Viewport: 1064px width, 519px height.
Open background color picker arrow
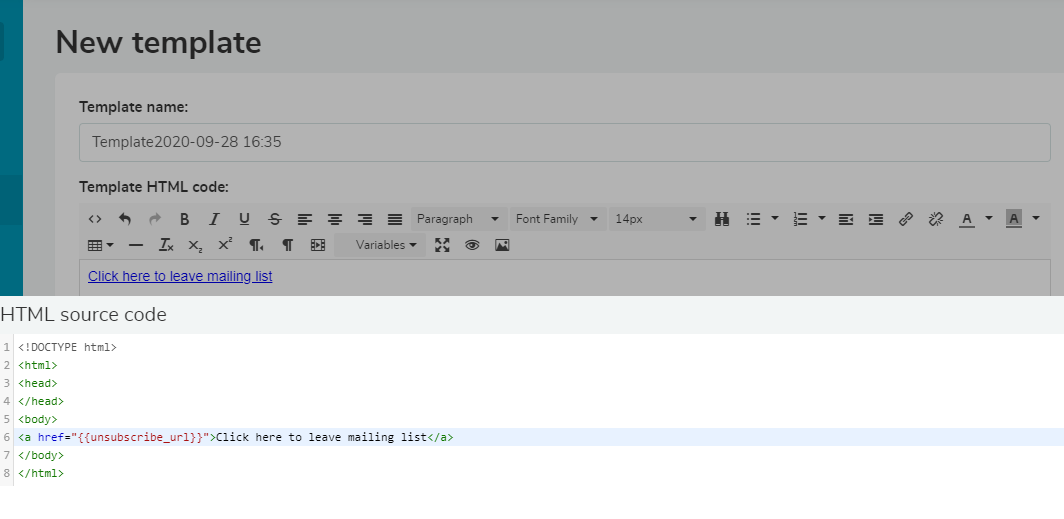(x=1036, y=218)
